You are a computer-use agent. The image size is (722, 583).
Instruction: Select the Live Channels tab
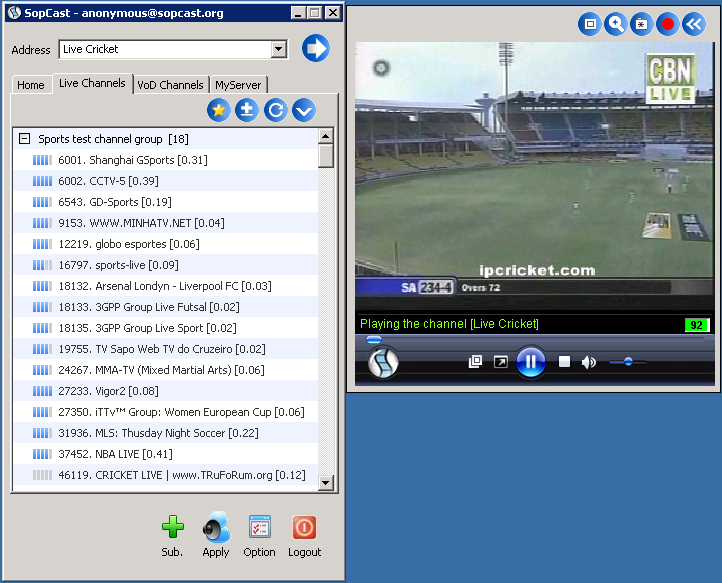tap(92, 83)
